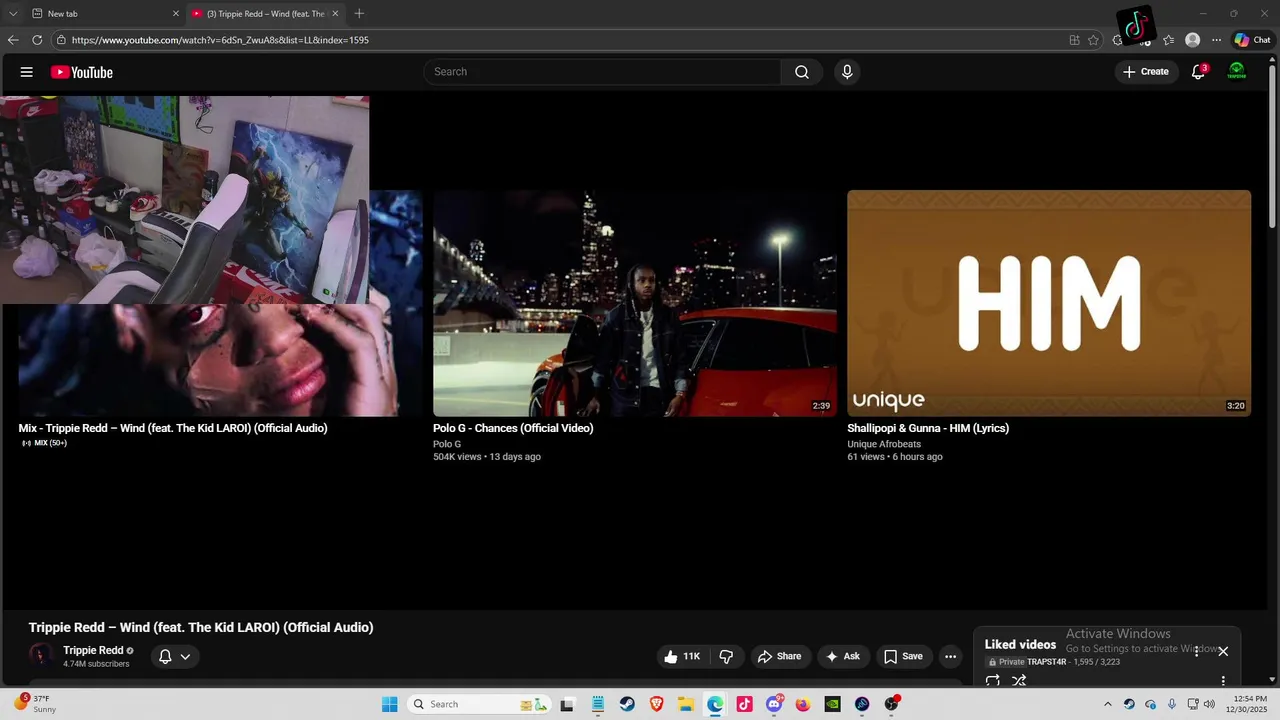Close the Trippie Redd browser tab
Screen dimensions: 1280x720
[335, 13]
